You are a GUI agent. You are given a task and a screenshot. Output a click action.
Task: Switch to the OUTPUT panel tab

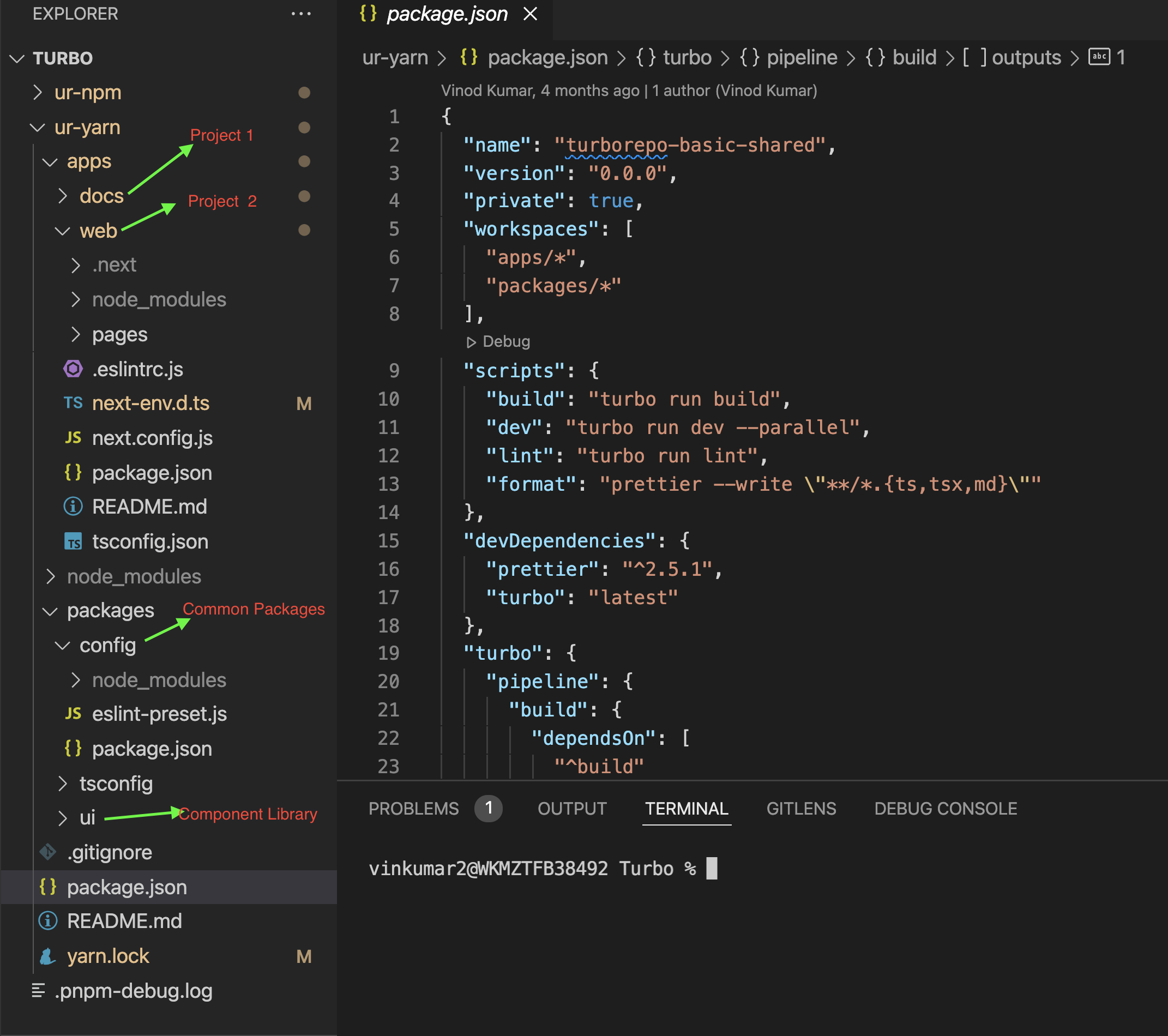click(572, 809)
